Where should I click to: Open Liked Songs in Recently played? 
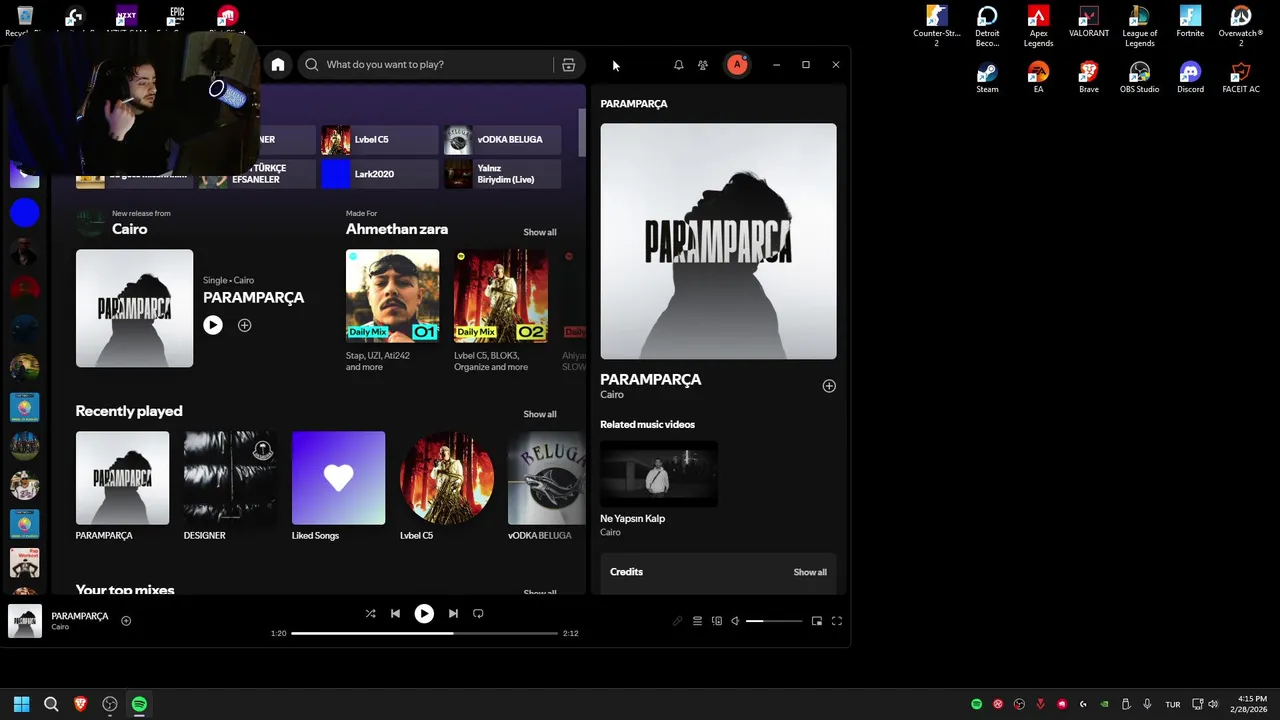[338, 486]
